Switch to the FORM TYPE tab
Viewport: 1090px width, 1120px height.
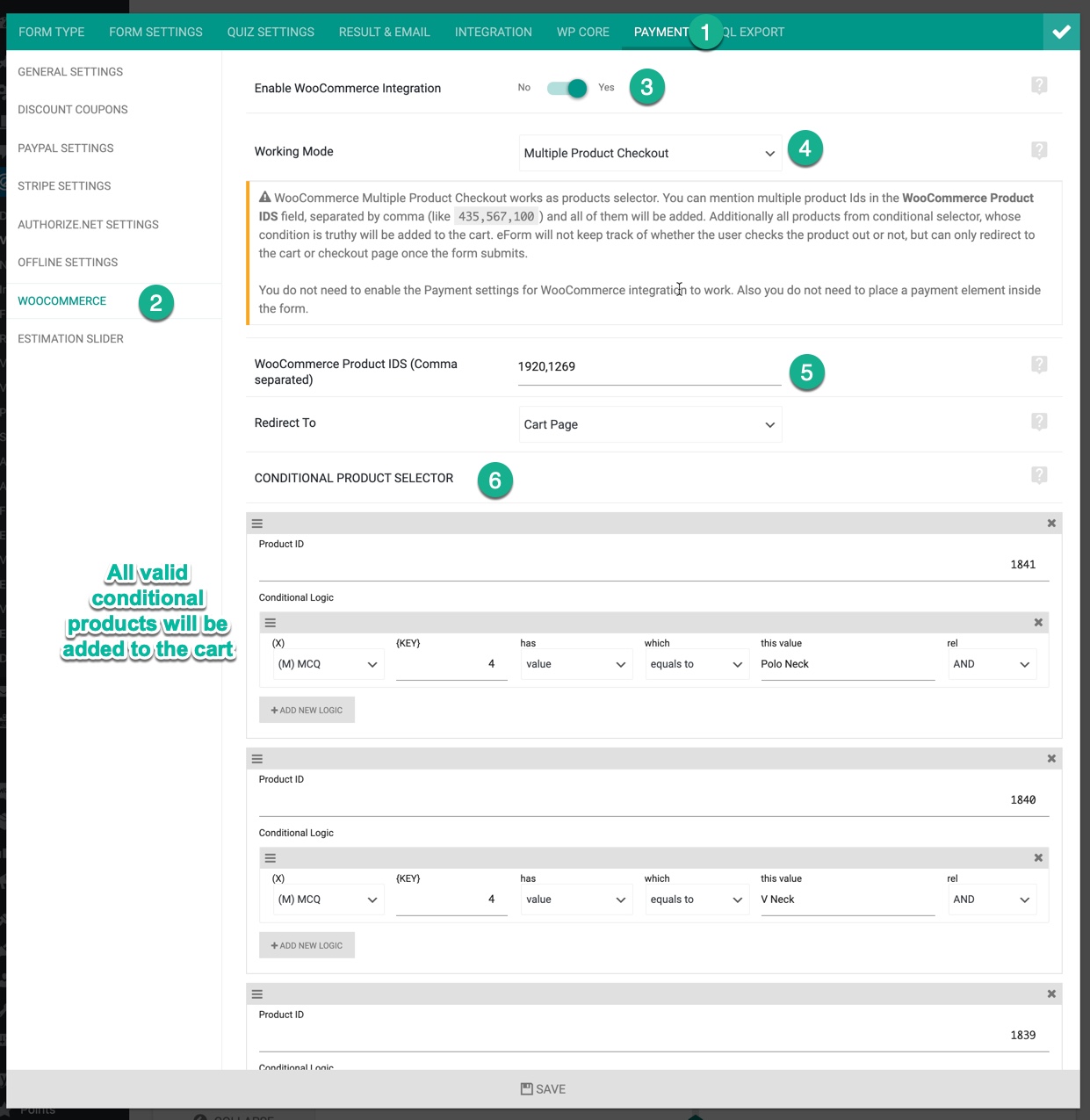(x=52, y=32)
